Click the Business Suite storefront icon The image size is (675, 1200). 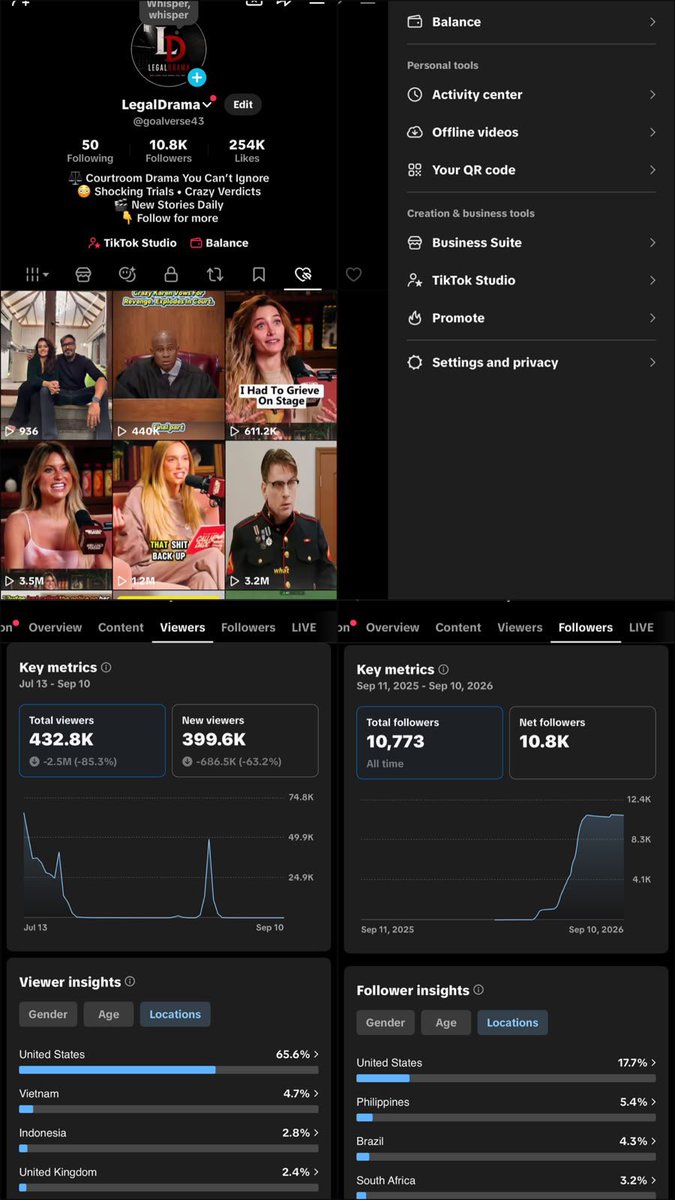point(415,243)
